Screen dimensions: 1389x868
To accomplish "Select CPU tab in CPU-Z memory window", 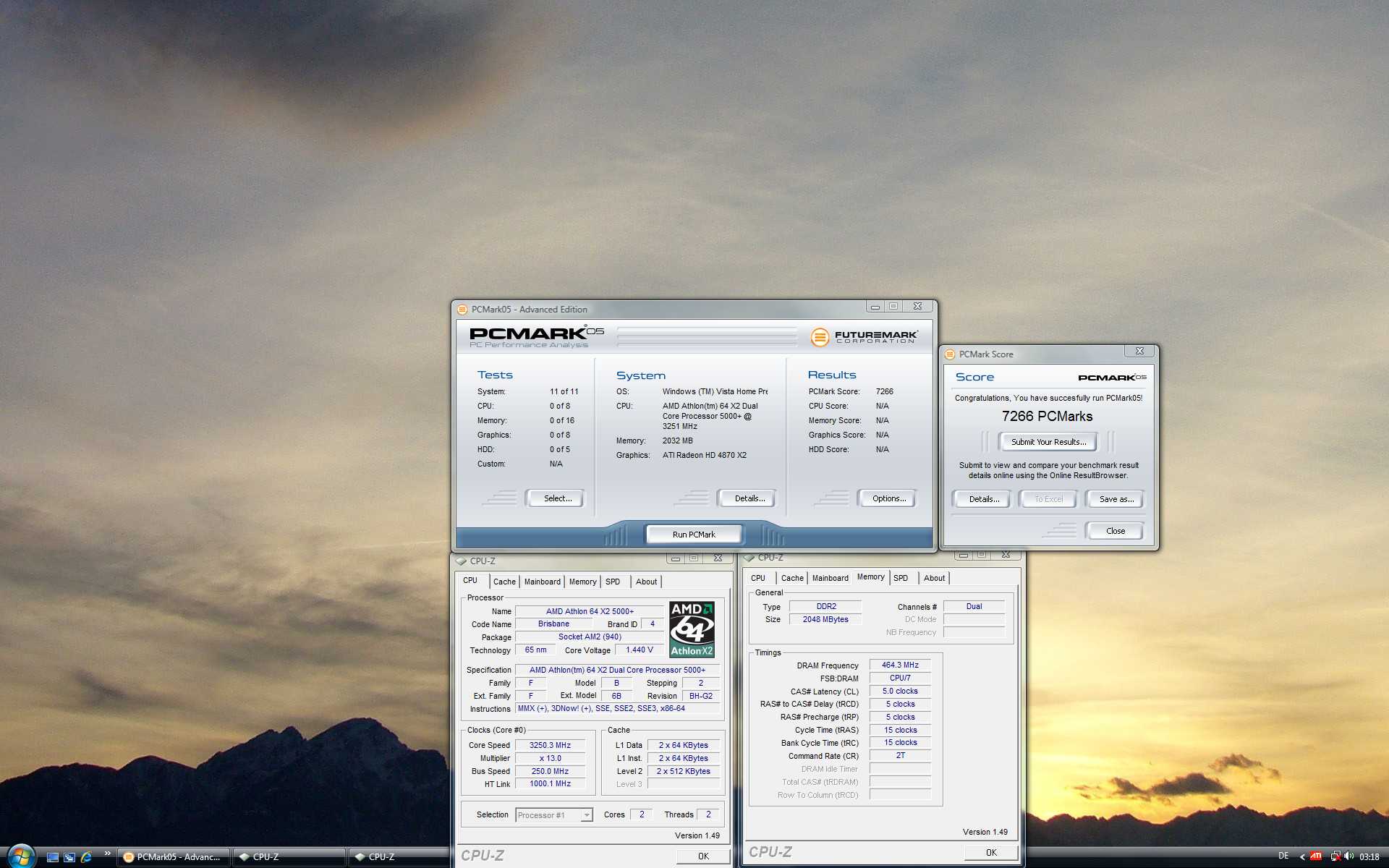I will [x=758, y=578].
